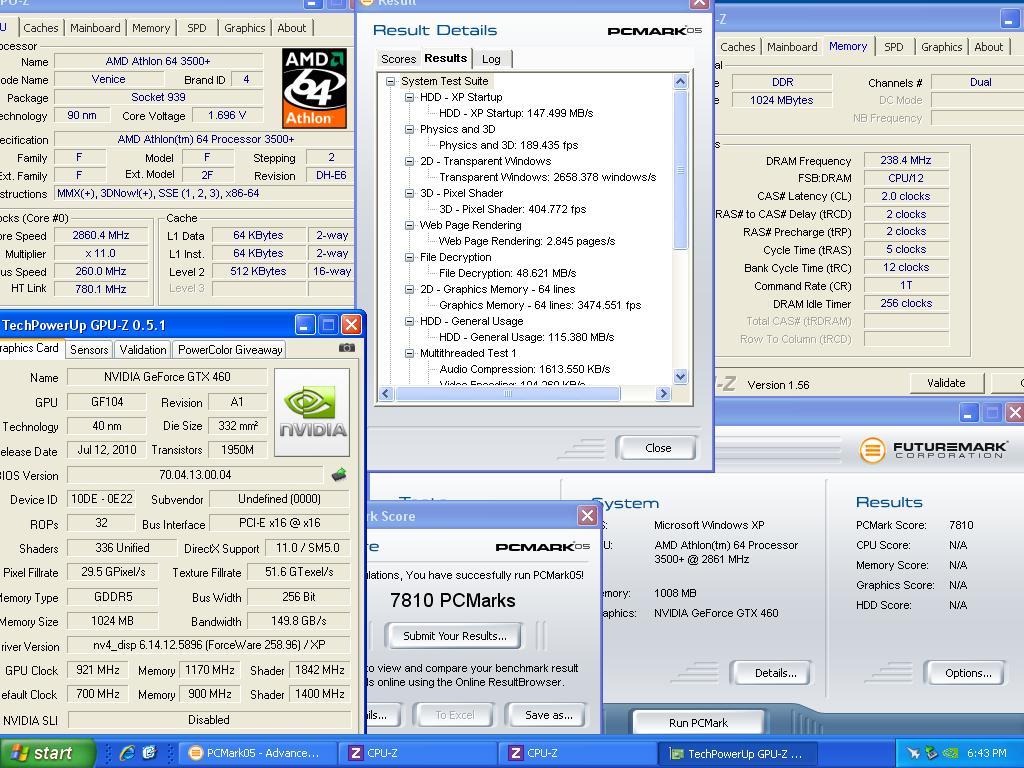Click the first CPU-Z taskbar button
Screen dimensions: 1024x768
point(418,753)
